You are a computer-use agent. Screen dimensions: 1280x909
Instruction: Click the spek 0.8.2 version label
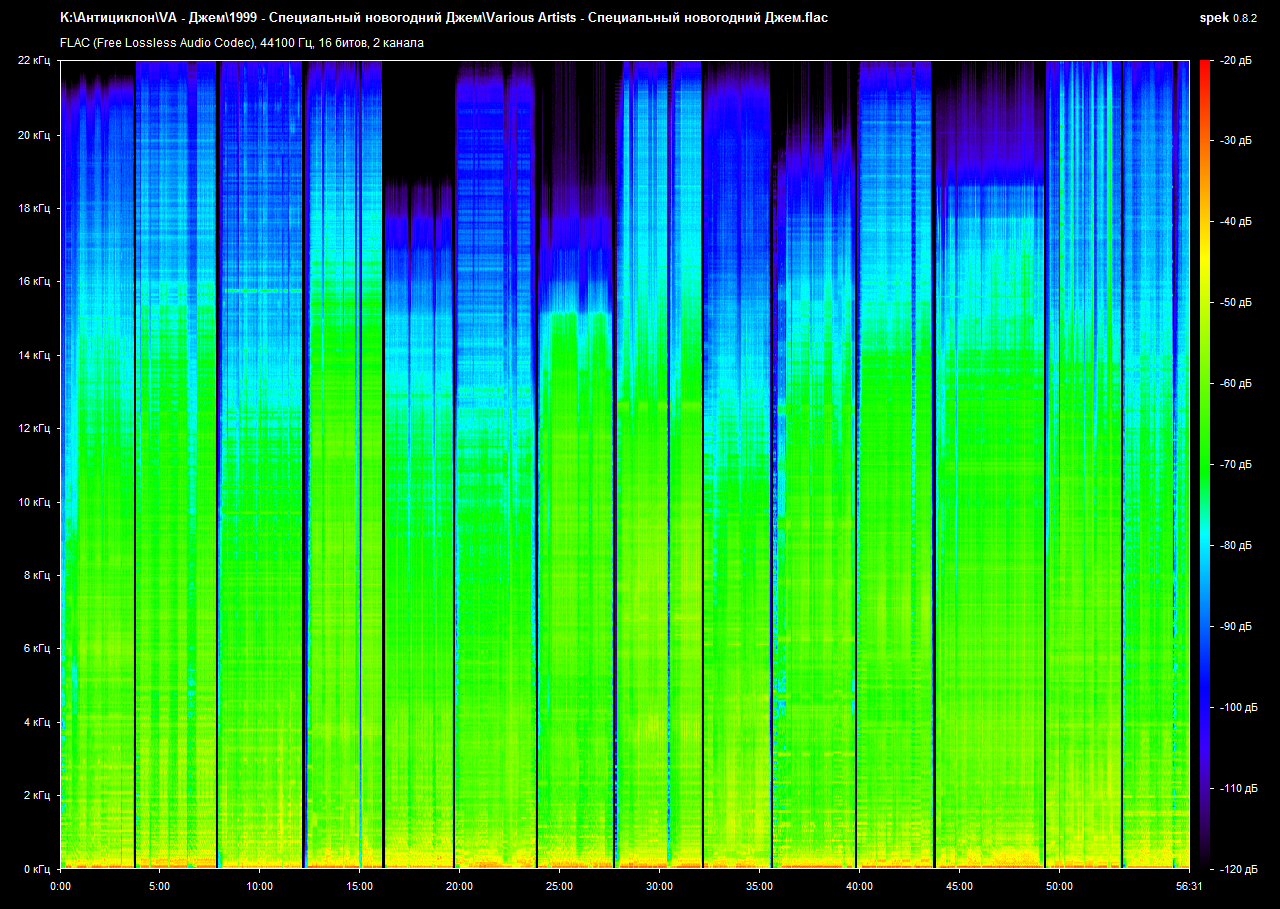1230,18
